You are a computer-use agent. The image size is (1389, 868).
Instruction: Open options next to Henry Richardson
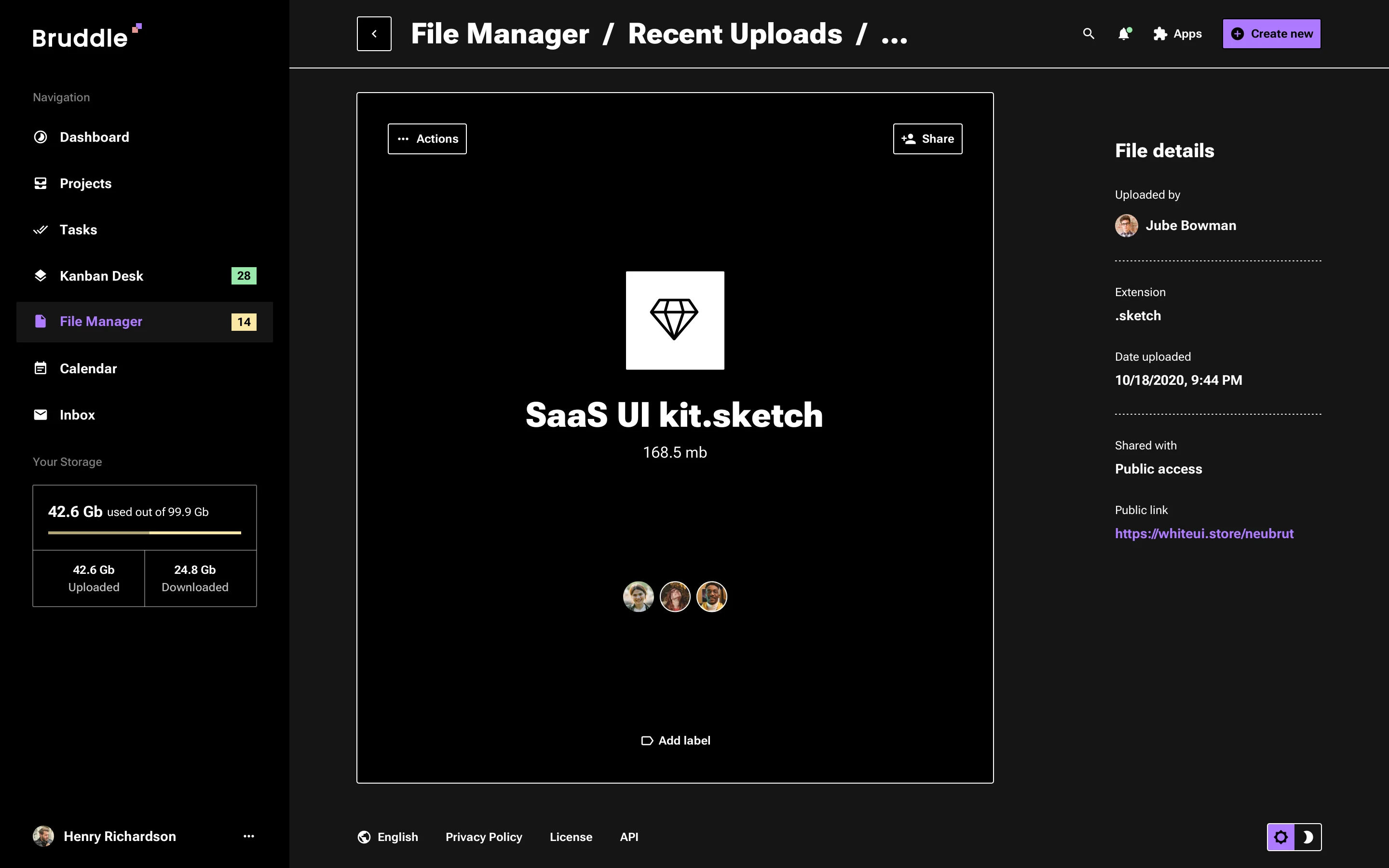coord(248,837)
